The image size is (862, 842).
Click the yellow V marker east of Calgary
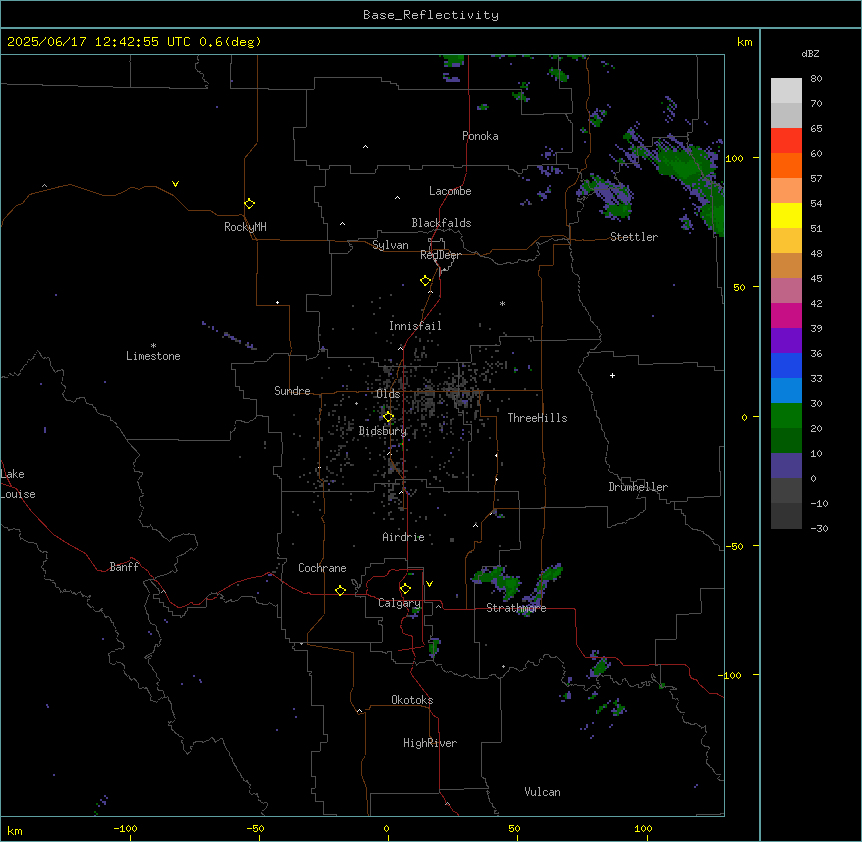(x=429, y=584)
